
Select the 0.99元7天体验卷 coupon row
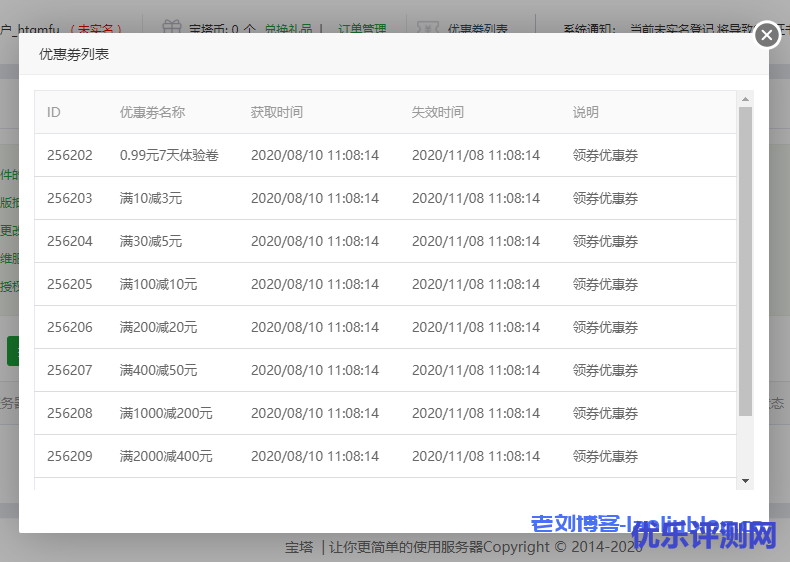[169, 155]
